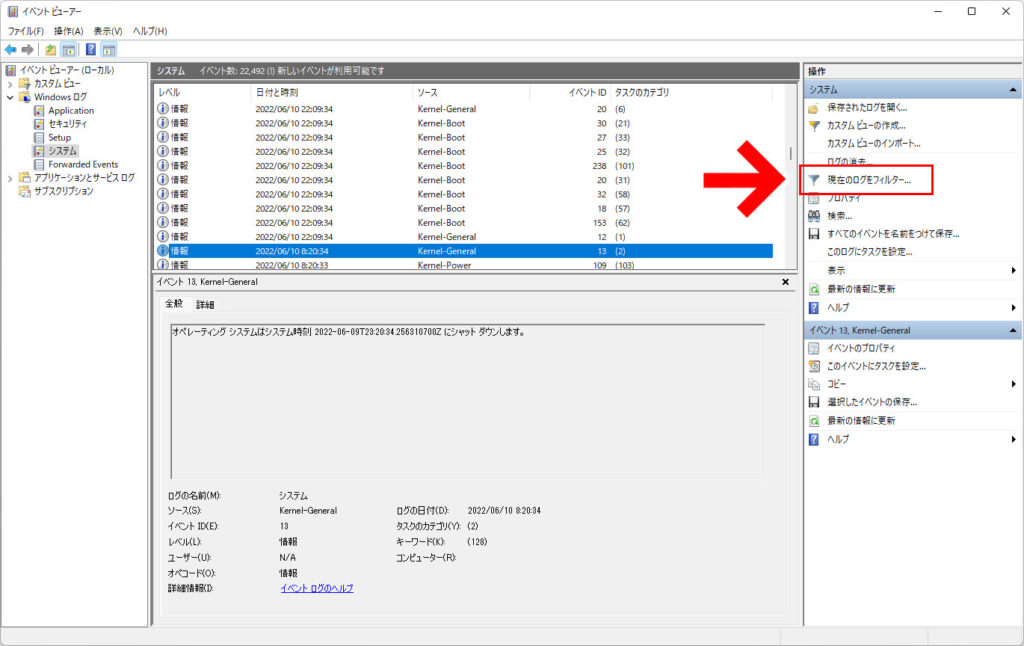The width and height of the screenshot is (1024, 646).
Task: Open the コピー submenu arrow in the actions pane
Action: click(1014, 384)
